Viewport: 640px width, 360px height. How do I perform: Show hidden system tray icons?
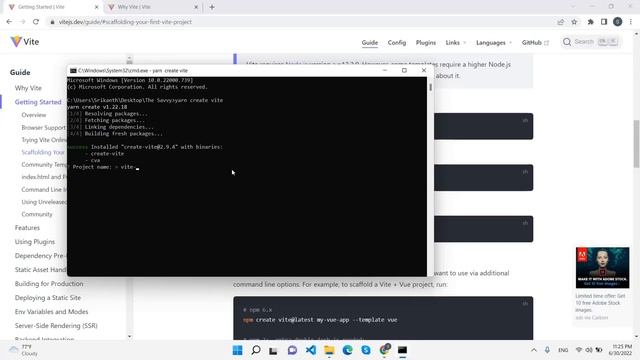[533, 350]
